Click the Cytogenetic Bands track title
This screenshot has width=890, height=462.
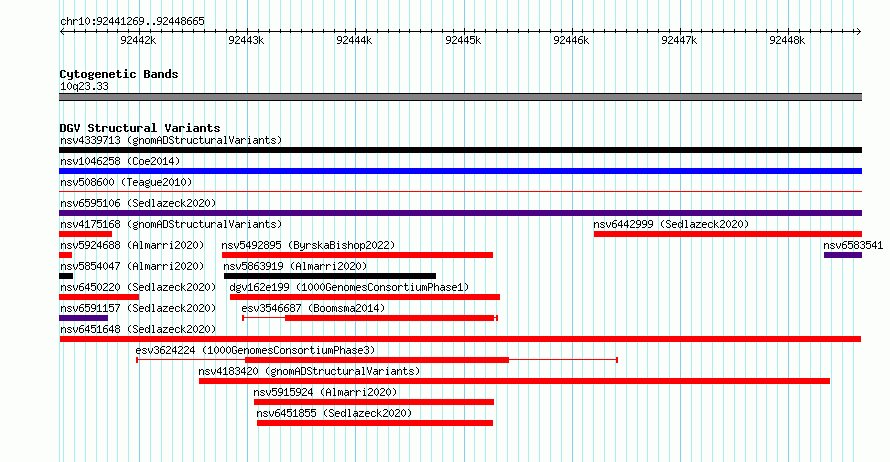[119, 74]
